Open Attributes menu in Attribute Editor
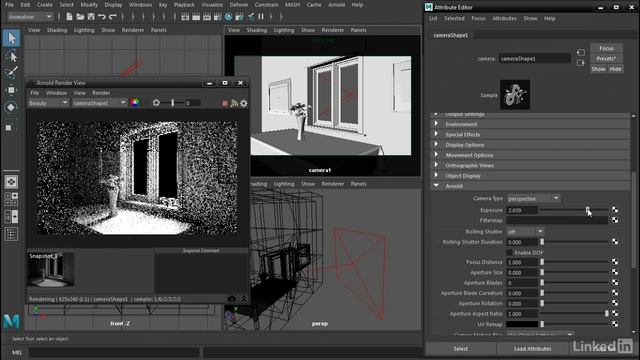The image size is (640, 360). [x=504, y=18]
